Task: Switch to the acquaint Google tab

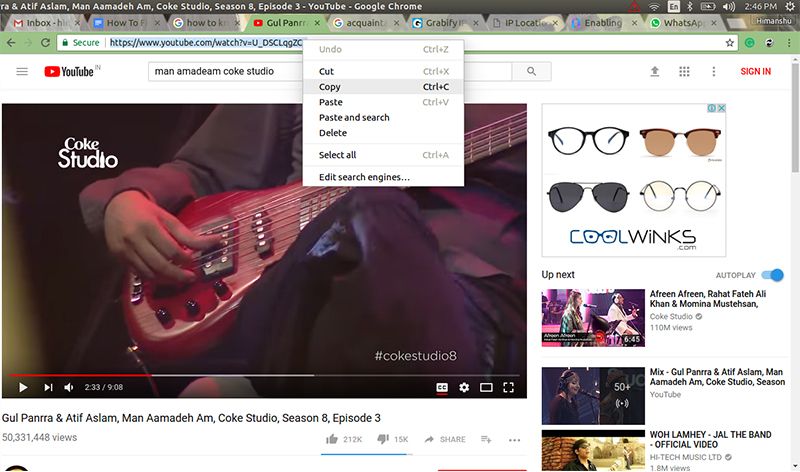Action: pos(364,23)
